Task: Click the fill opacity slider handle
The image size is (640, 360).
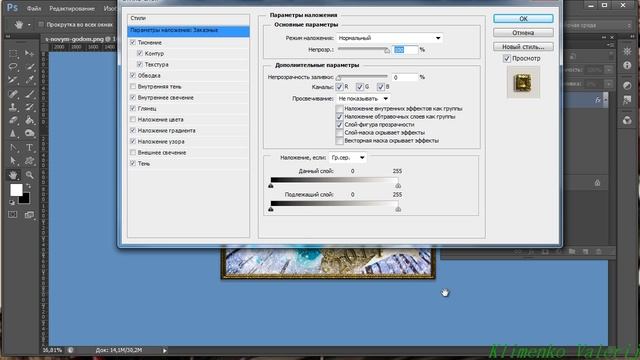Action: [338, 78]
